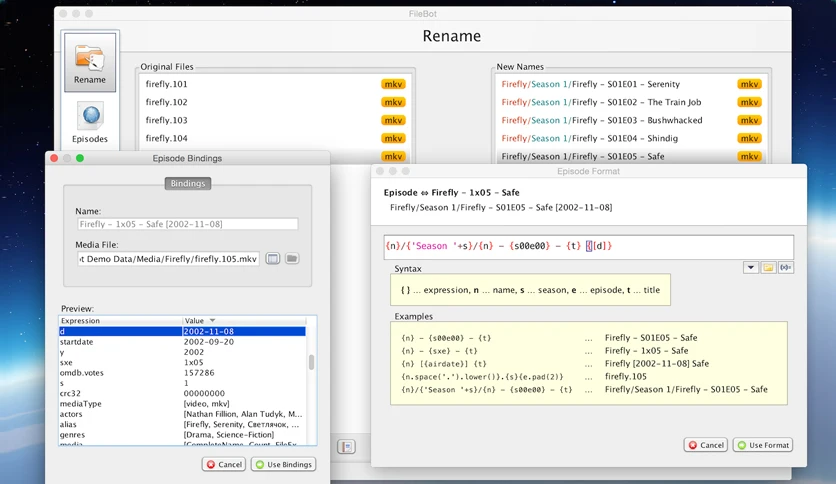Select the 'sxe' expression row
The width and height of the screenshot is (836, 484).
tap(182, 362)
